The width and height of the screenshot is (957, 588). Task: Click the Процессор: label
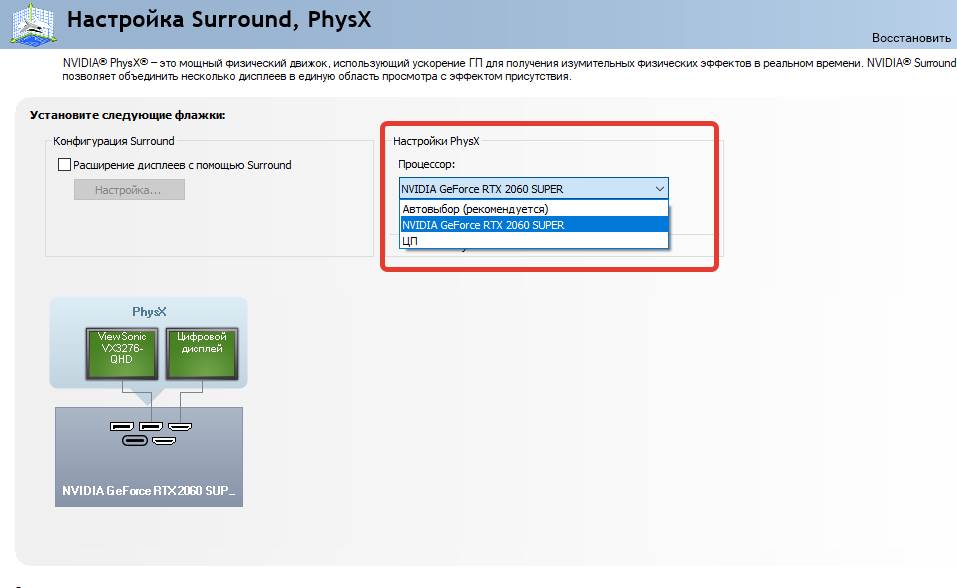[x=427, y=164]
